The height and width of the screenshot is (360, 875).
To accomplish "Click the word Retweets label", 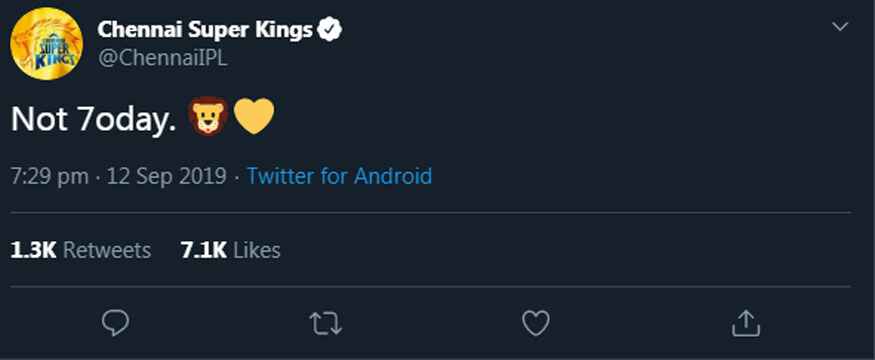I will [x=107, y=250].
